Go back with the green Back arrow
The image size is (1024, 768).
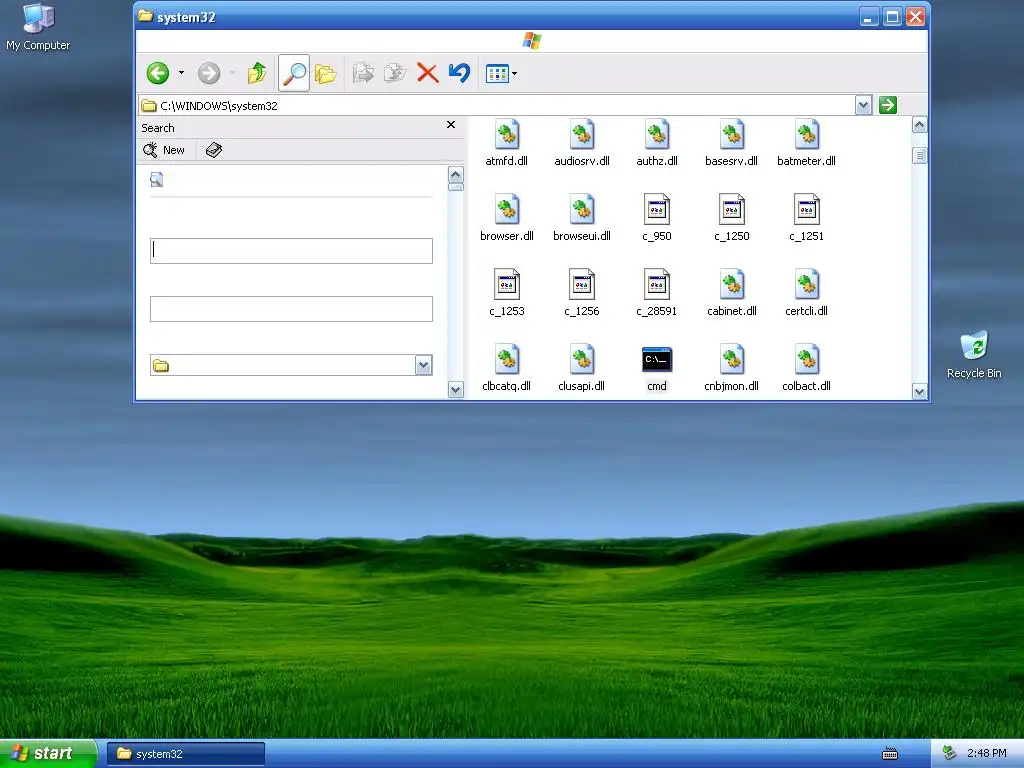click(x=157, y=73)
